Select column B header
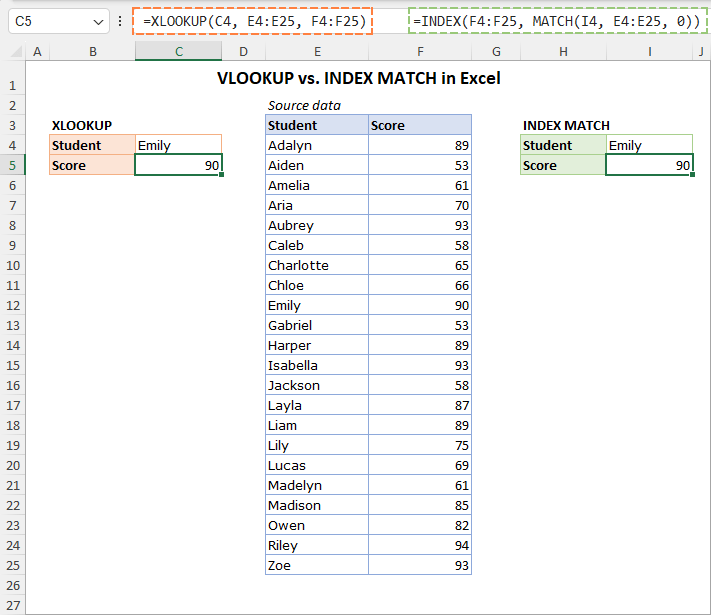The width and height of the screenshot is (711, 615). 93,52
